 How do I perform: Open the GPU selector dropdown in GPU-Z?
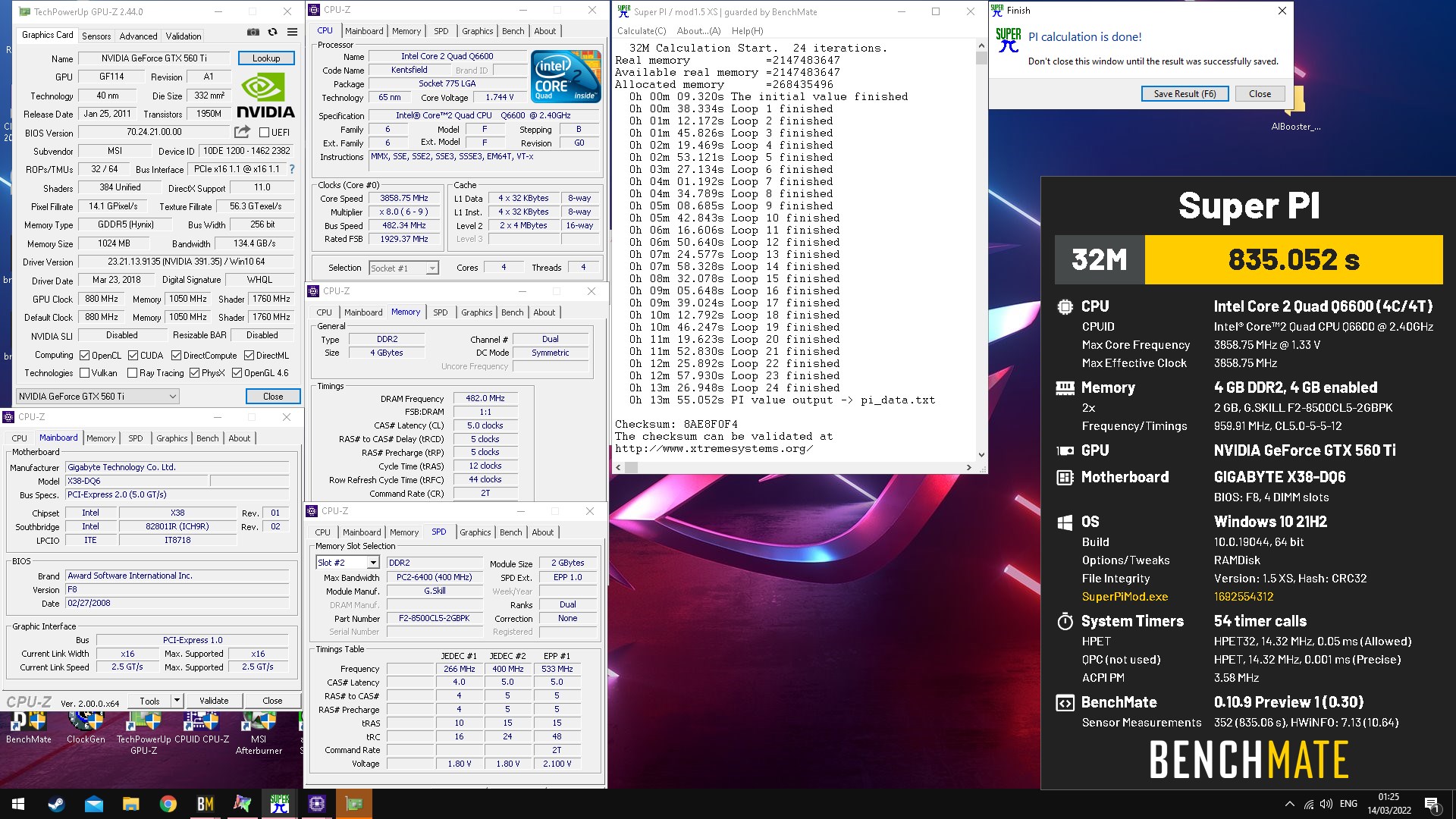(98, 396)
